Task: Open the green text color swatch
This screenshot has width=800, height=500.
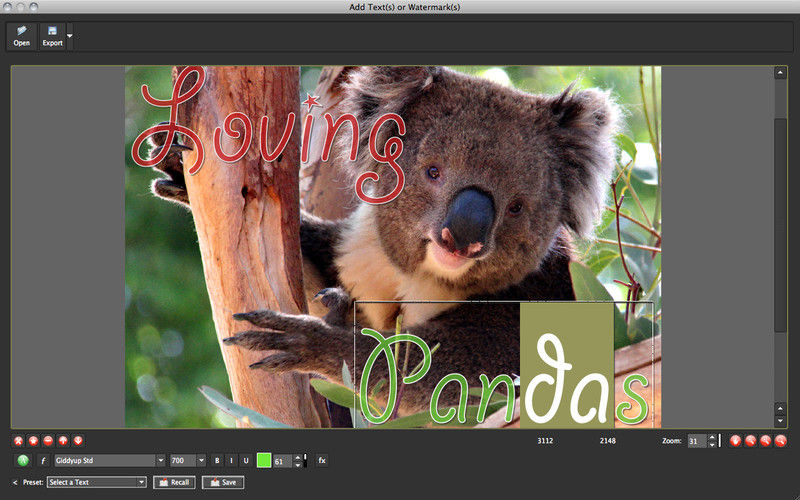Action: (x=264, y=461)
